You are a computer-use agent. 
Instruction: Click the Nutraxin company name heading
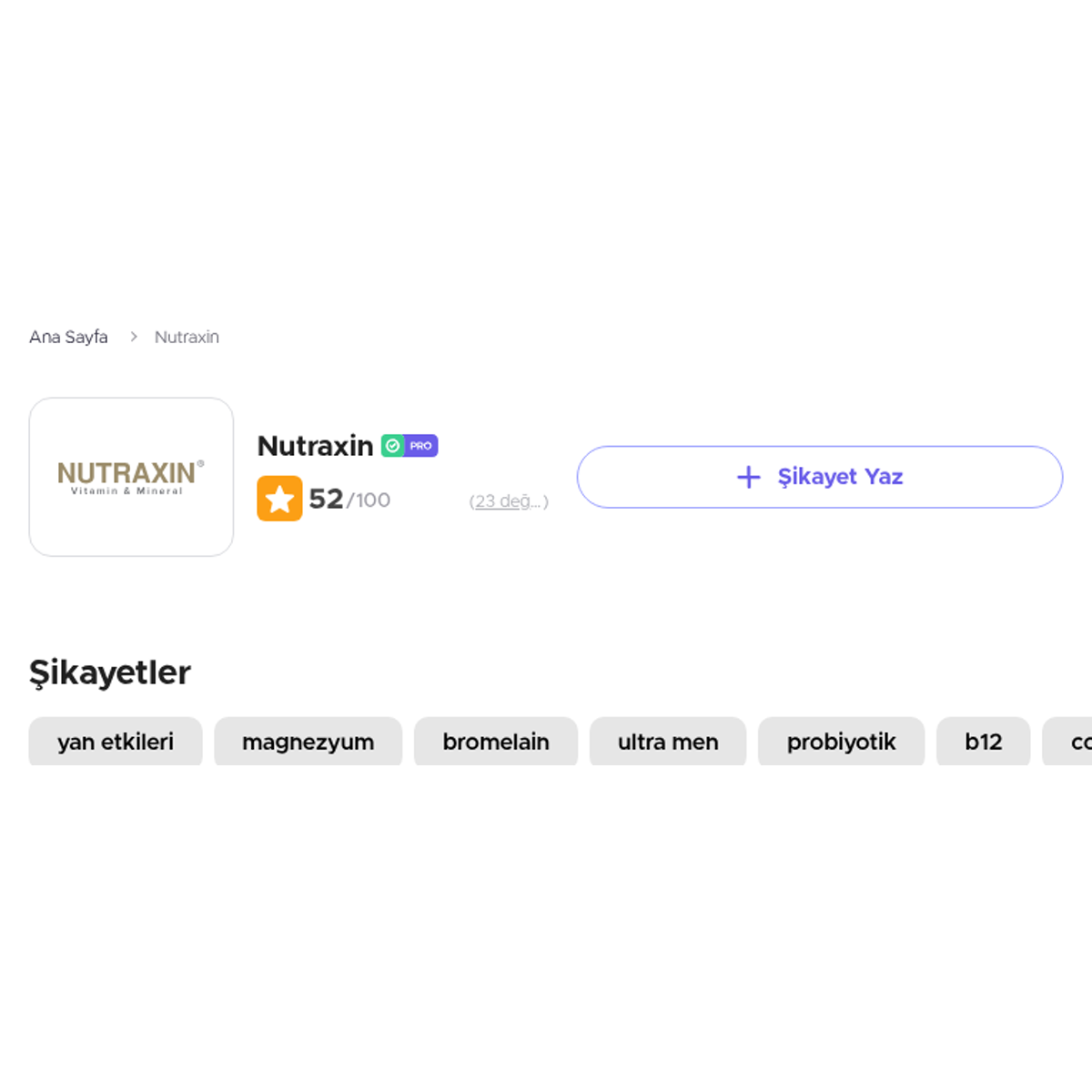(x=315, y=446)
